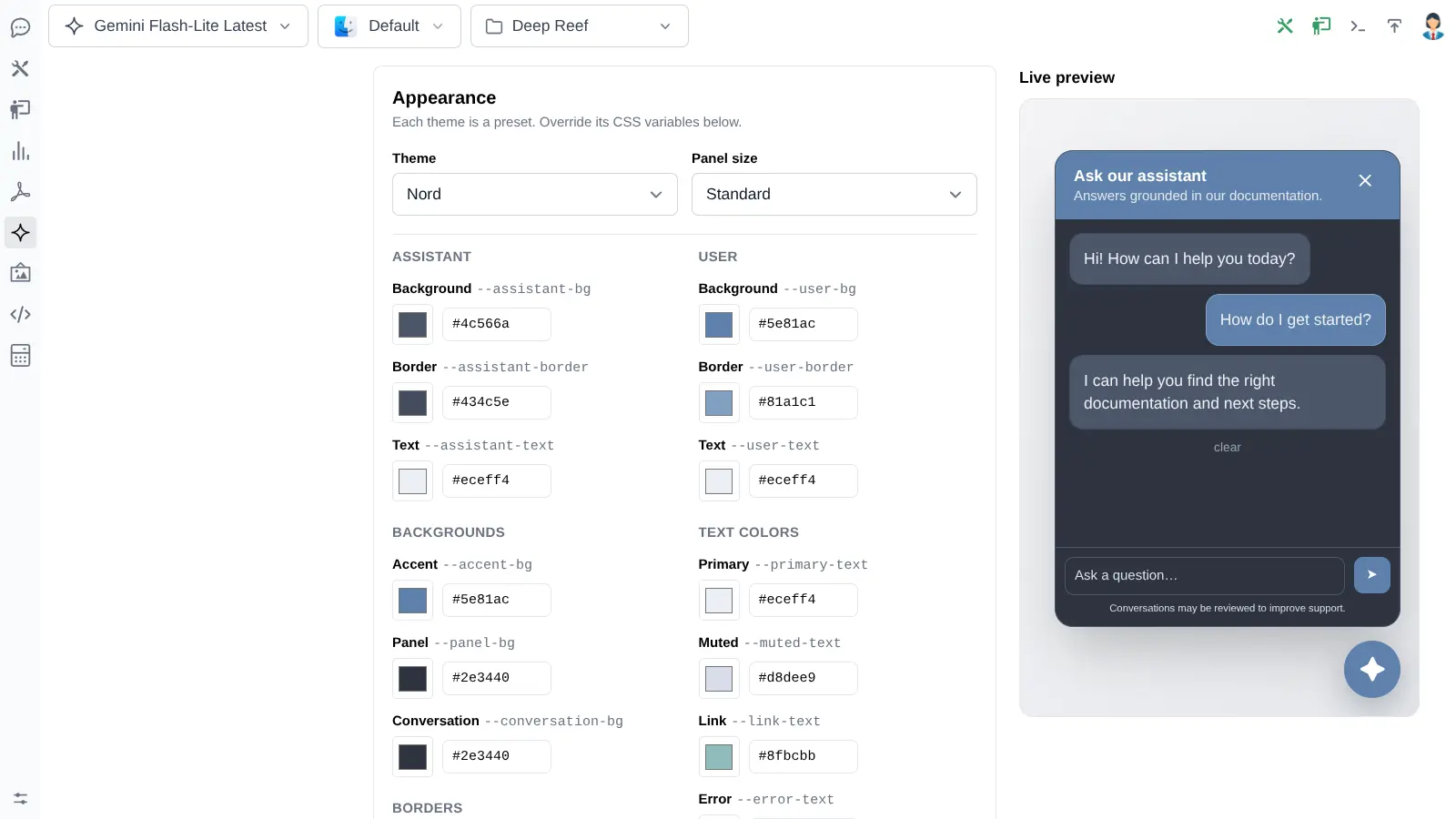Click the 'I can help you find' assistant reply bubble

1228,392
